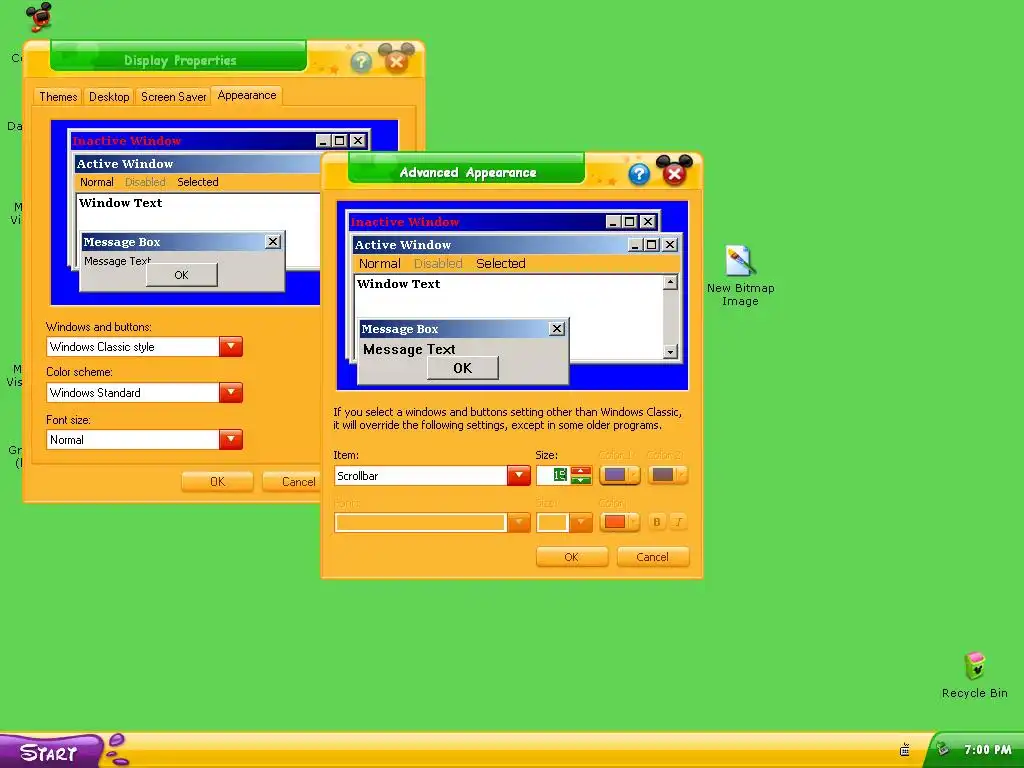The height and width of the screenshot is (768, 1024).
Task: Open the Color scheme dropdown
Action: click(x=231, y=392)
